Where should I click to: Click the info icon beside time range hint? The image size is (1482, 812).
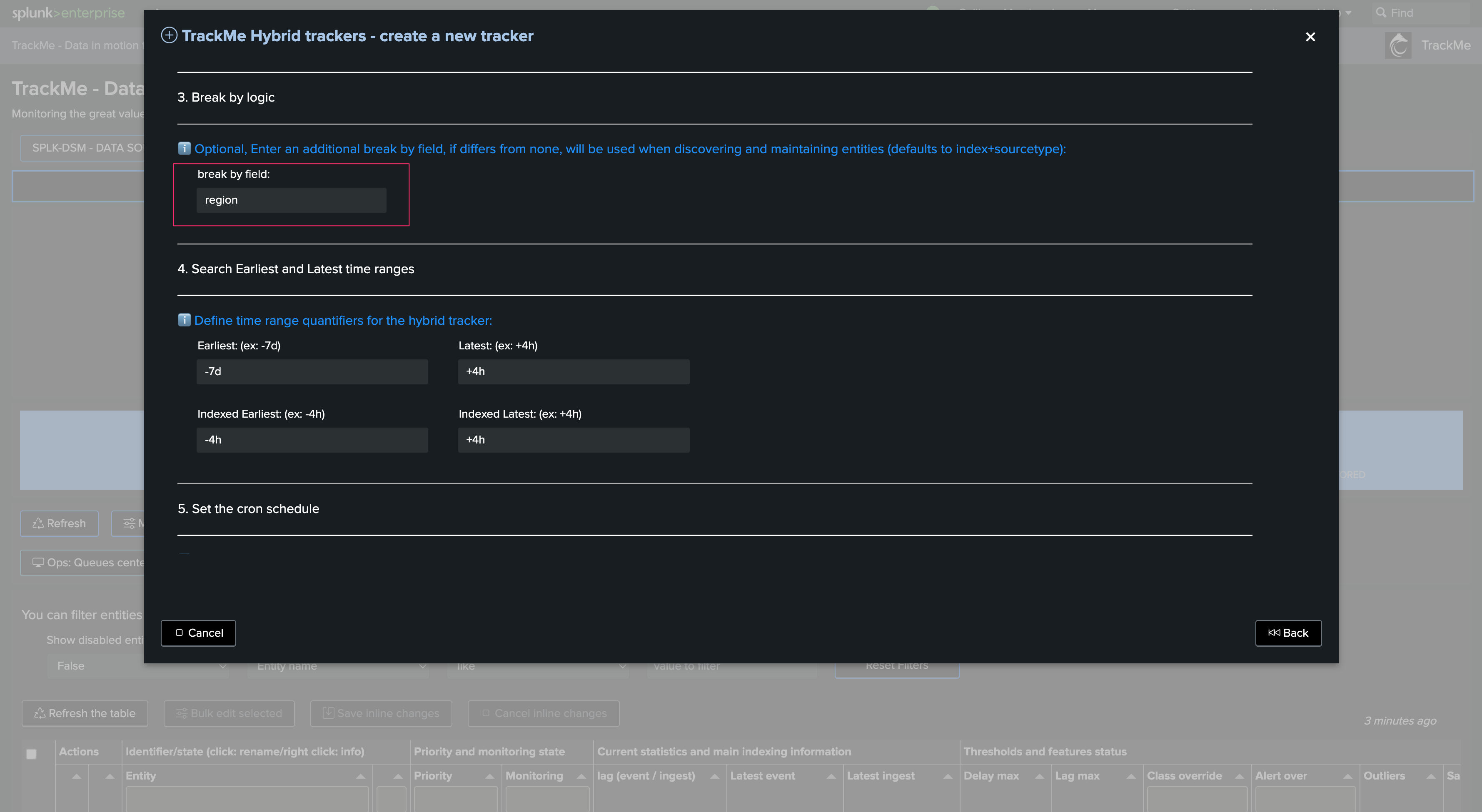(x=184, y=320)
